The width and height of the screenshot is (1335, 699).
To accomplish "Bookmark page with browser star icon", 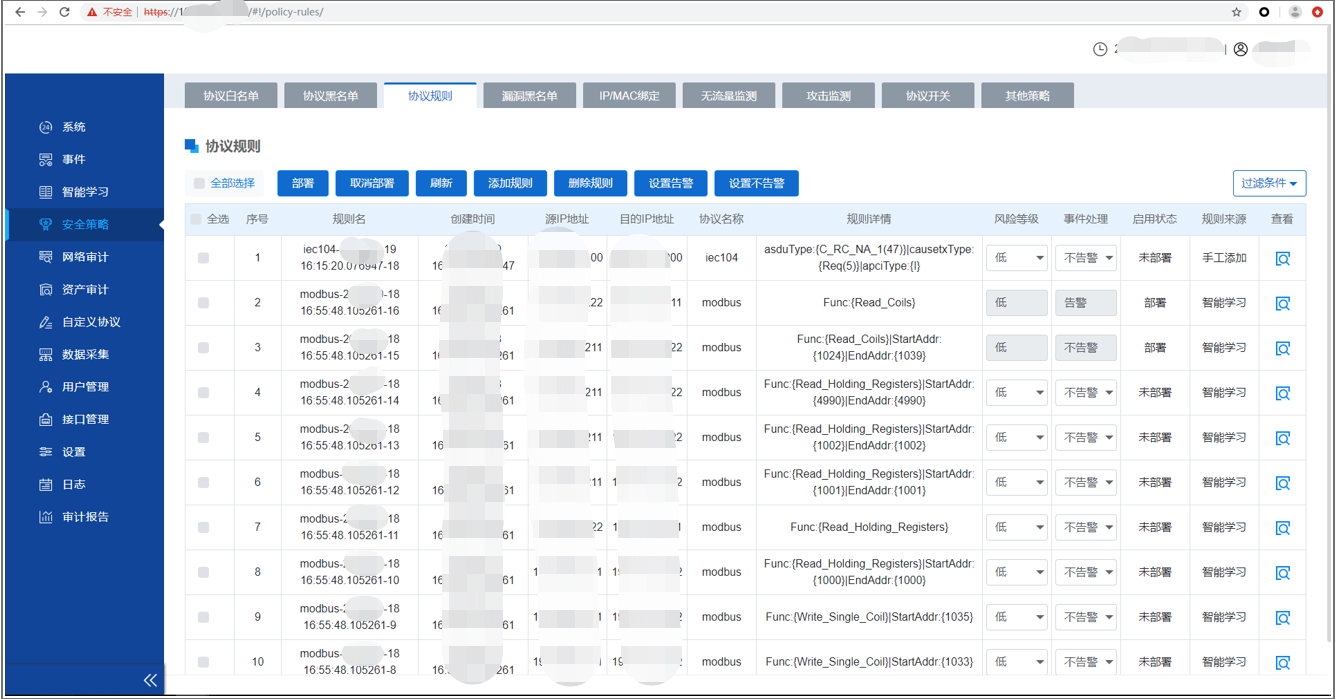I will (x=1236, y=12).
